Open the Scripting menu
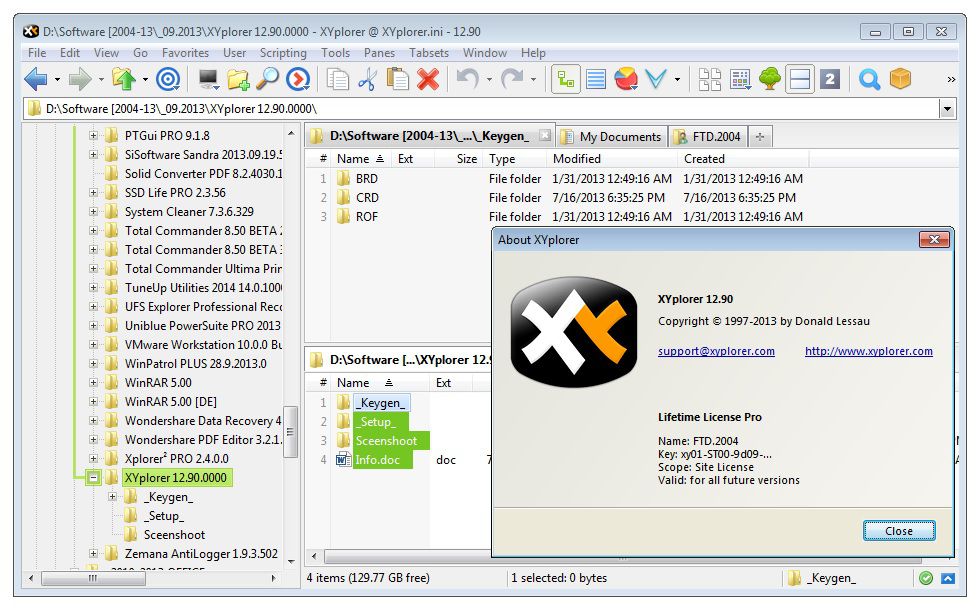Image resolution: width=978 pixels, height=609 pixels. coord(283,53)
